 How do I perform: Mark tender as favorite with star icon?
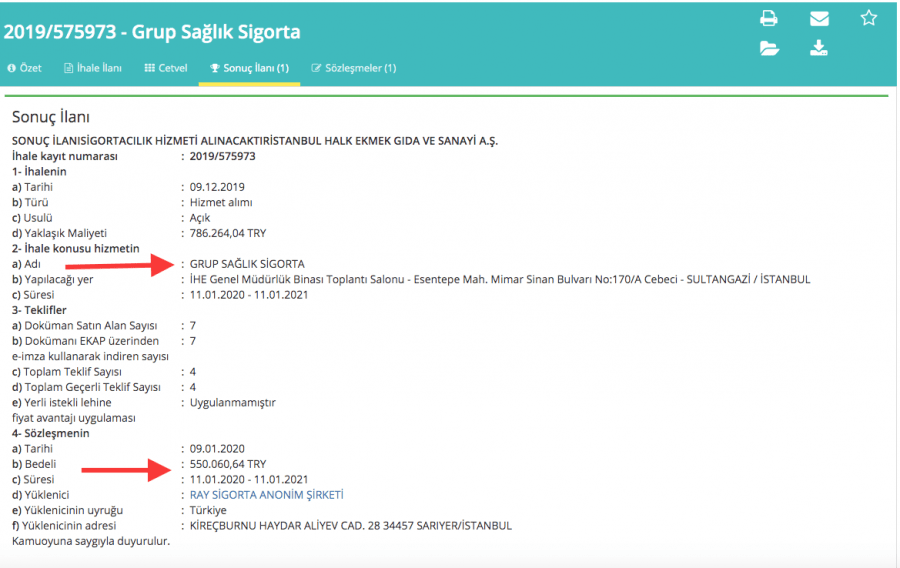[x=868, y=18]
